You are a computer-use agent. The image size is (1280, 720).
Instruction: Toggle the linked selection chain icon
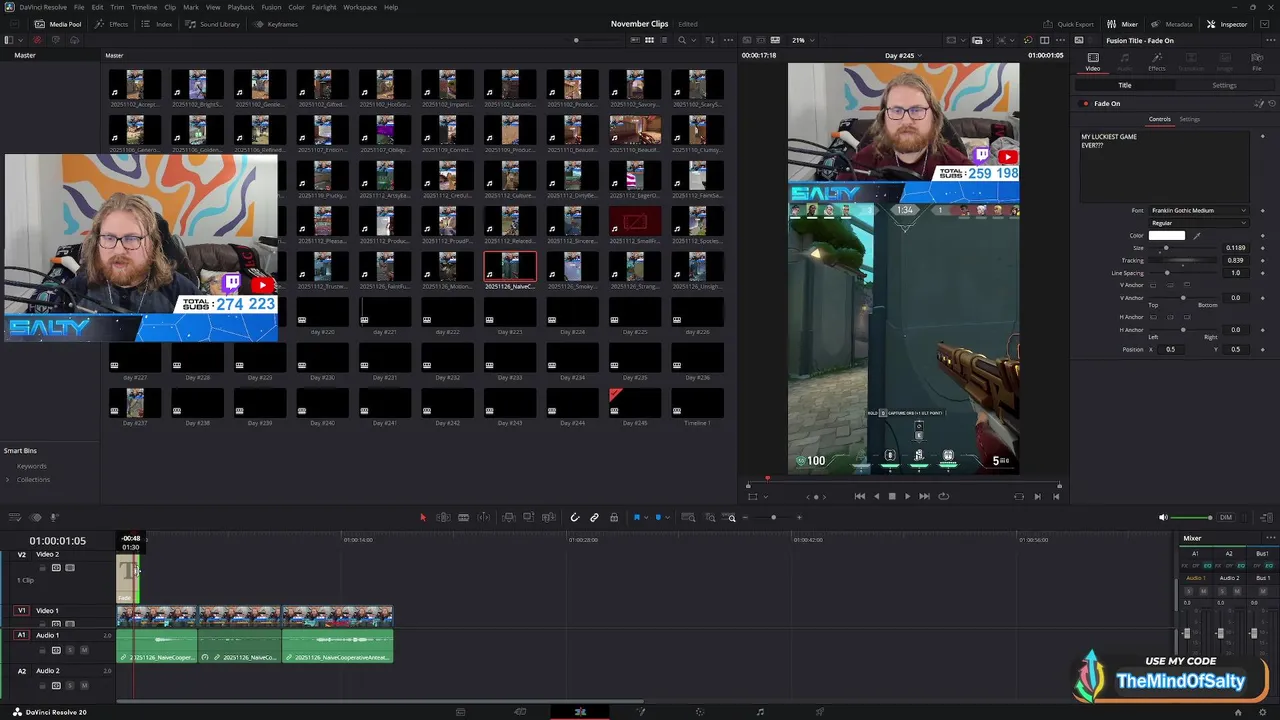(x=594, y=517)
